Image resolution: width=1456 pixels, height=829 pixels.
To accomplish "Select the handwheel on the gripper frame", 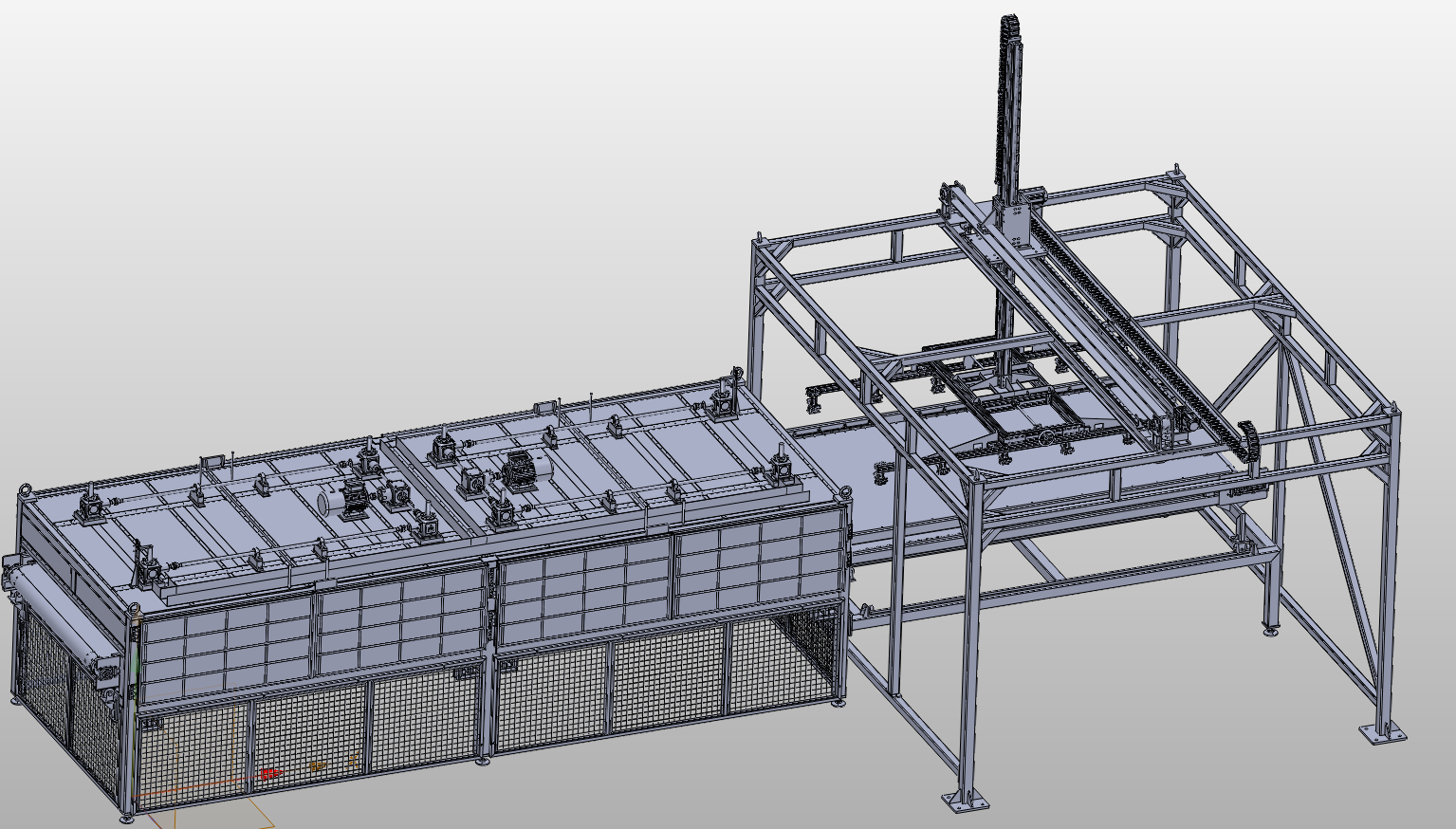I will (1046, 438).
